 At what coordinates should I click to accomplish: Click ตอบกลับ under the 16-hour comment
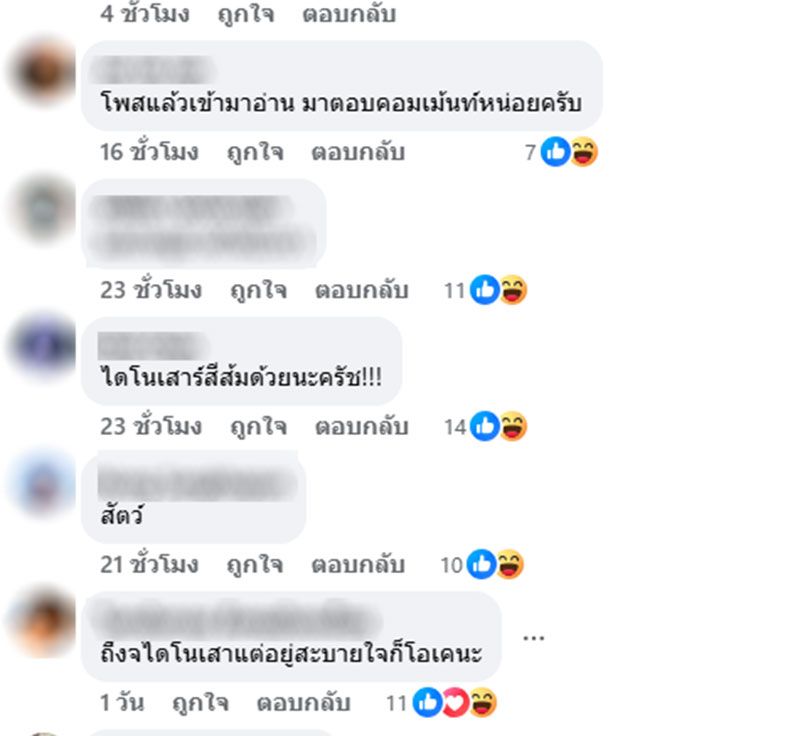[x=358, y=152]
